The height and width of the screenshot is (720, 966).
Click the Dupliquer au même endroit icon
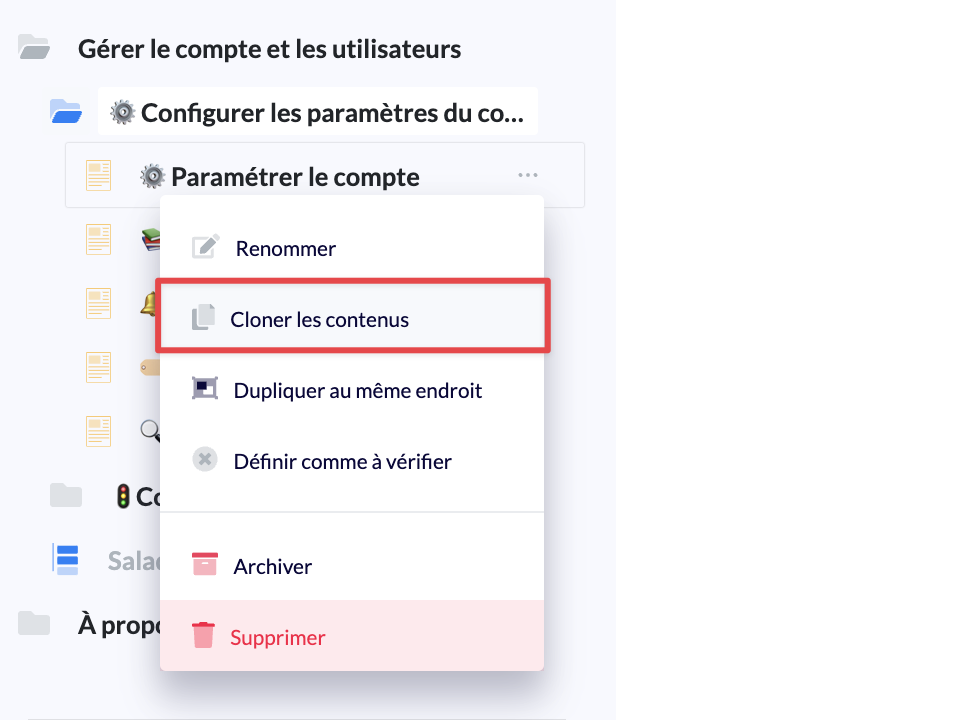205,389
